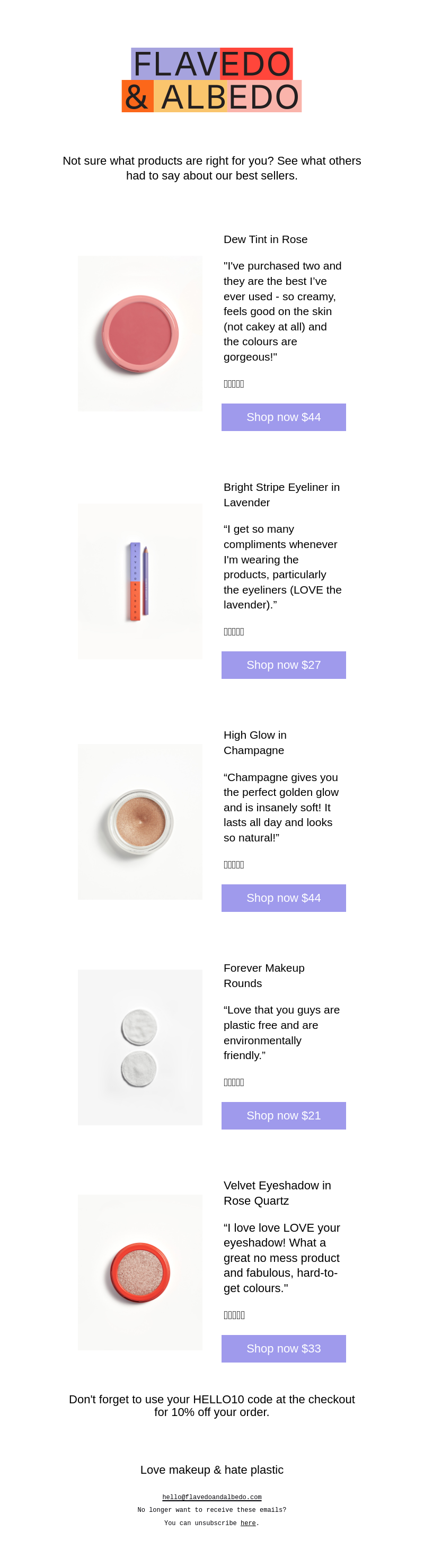Open the Dew Tint in Rose product image

point(140,334)
